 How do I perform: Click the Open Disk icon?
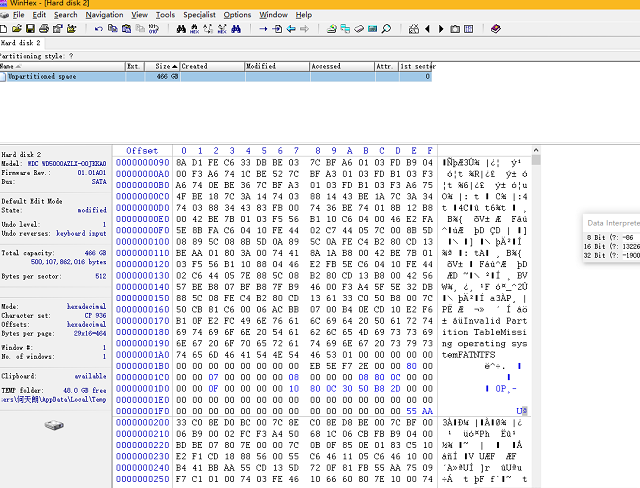331,29
